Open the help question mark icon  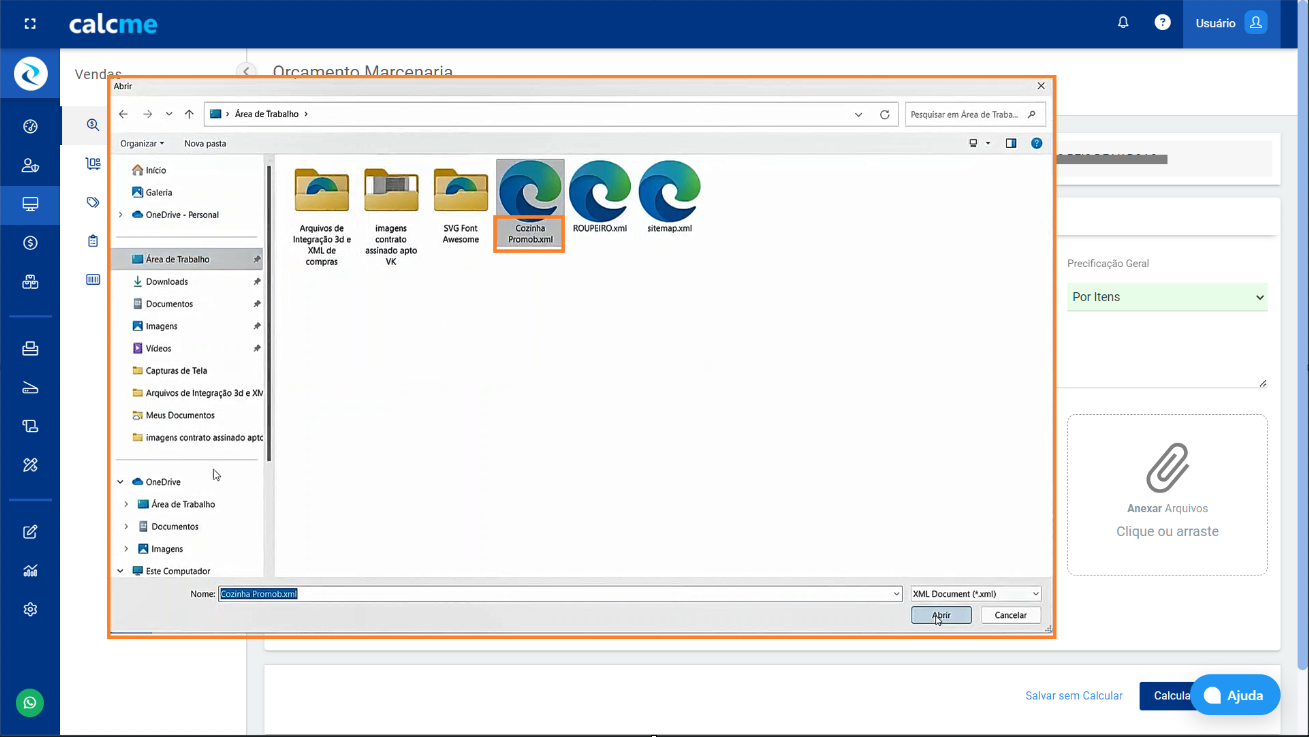click(x=1162, y=22)
